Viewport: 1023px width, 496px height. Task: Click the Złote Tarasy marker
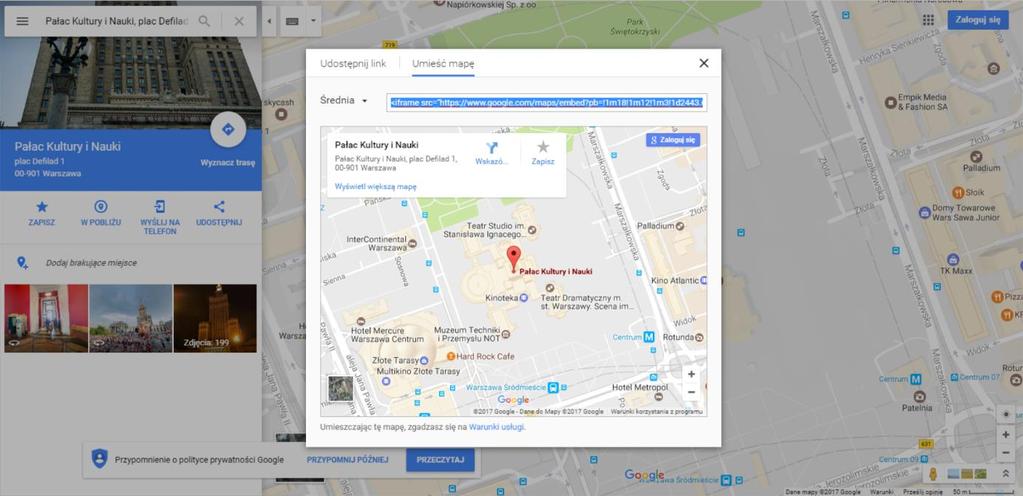(x=424, y=360)
